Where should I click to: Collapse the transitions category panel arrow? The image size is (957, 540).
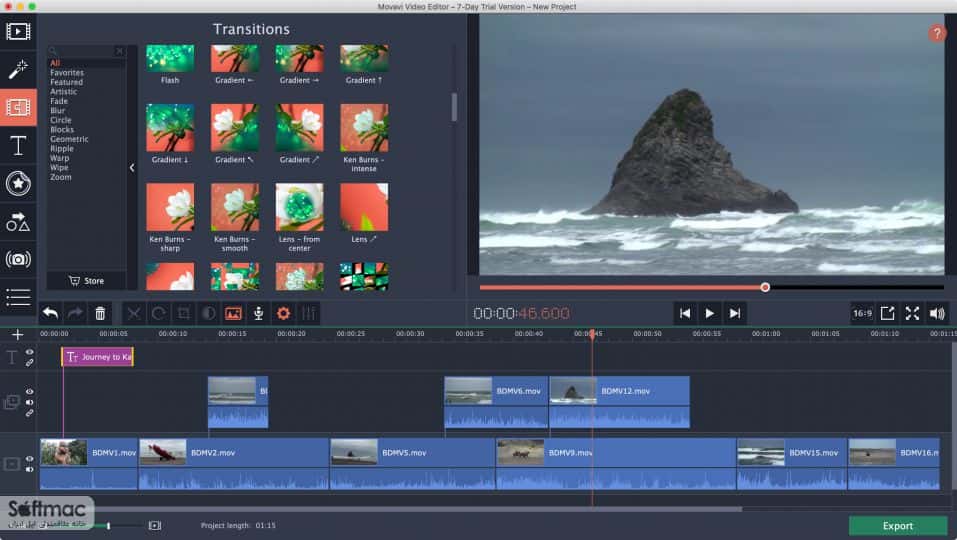pyautogui.click(x=132, y=168)
